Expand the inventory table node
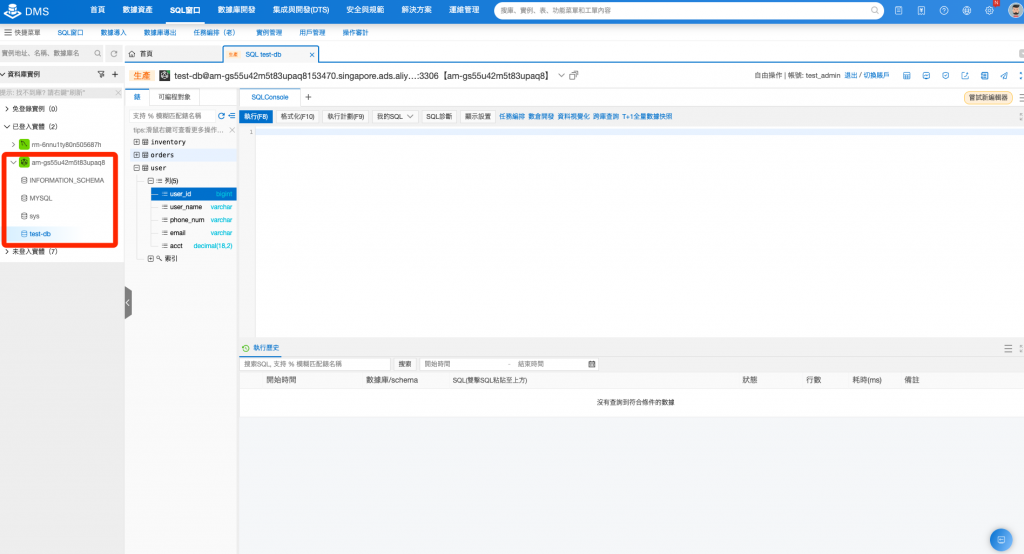Viewport: 1024px width, 554px height. [136, 142]
